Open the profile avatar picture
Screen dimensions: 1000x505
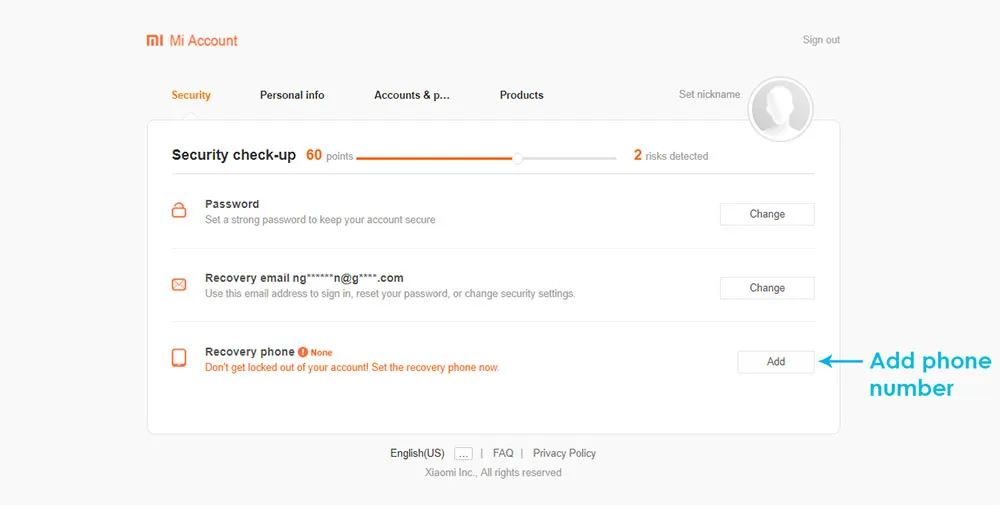(781, 109)
